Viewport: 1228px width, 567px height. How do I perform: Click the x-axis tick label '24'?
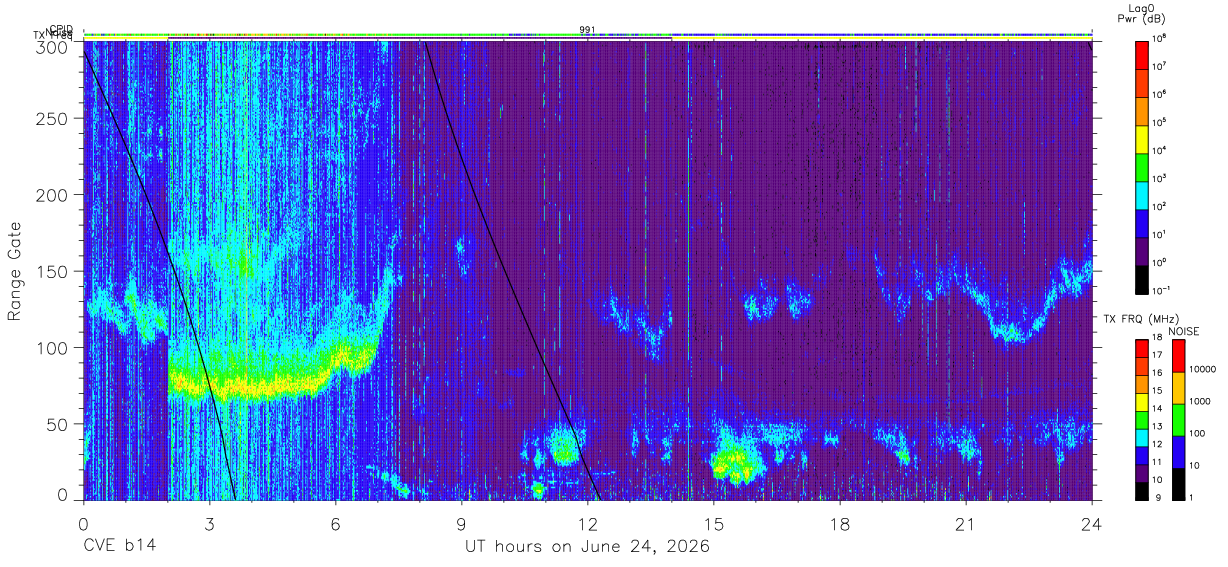coord(1092,523)
